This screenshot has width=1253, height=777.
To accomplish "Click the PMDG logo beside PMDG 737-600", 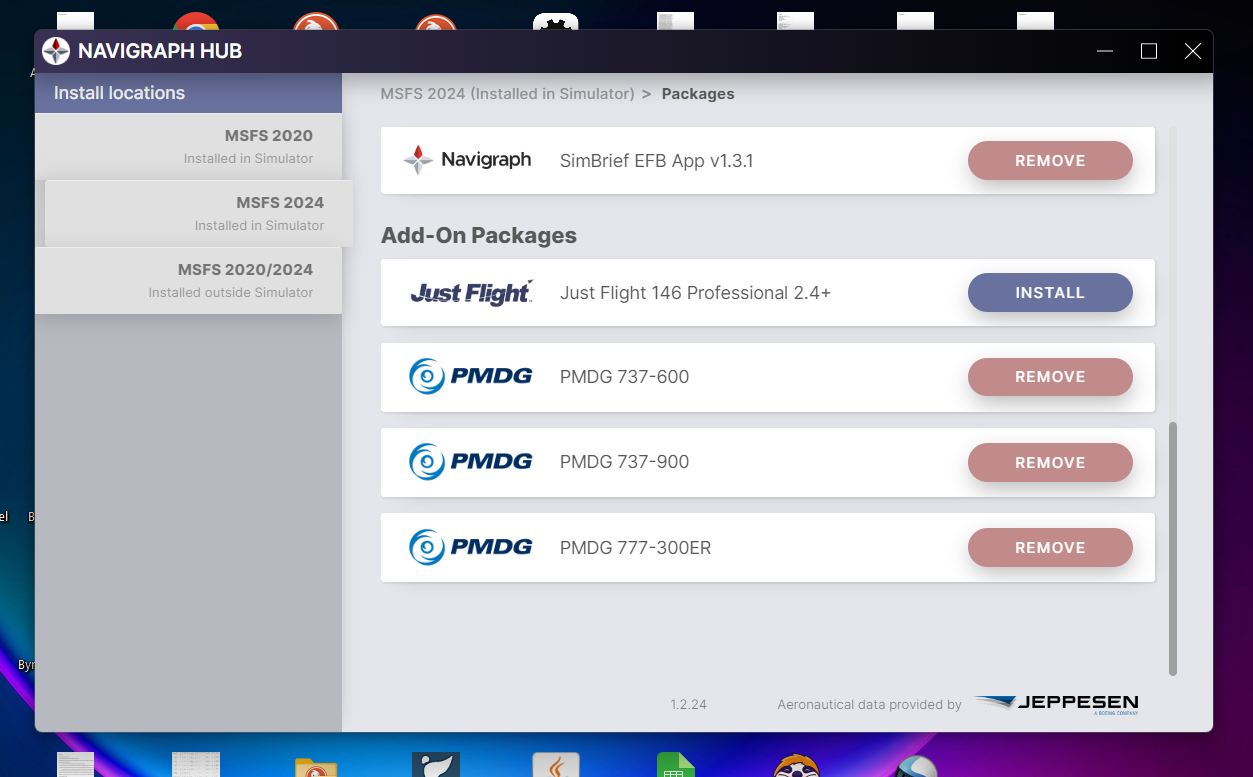I will pyautogui.click(x=471, y=377).
